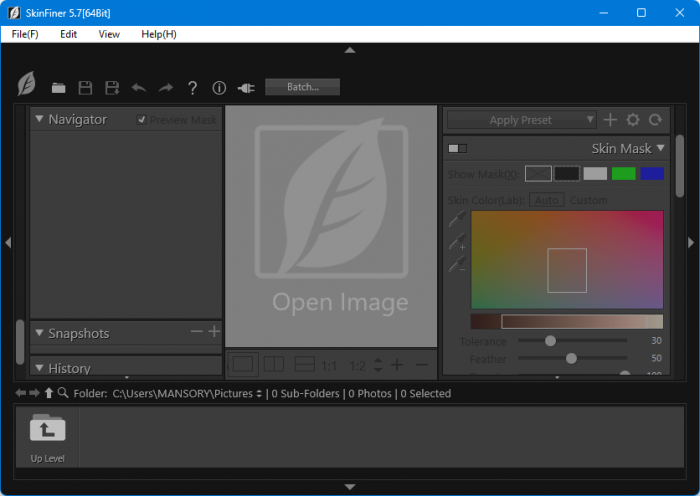Select Auto skin color mode

coord(546,200)
